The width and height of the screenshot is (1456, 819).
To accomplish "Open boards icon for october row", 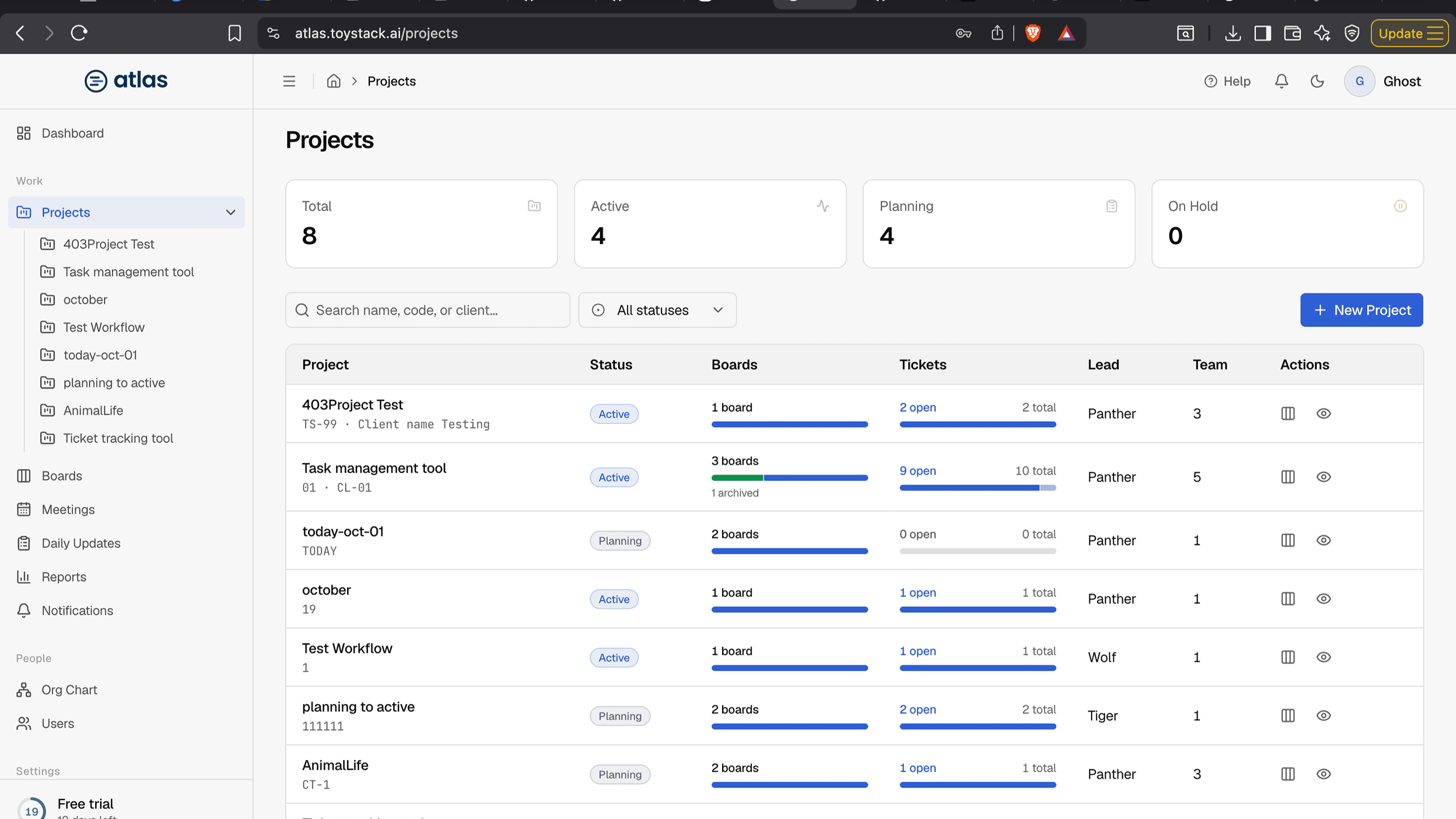I will [1288, 599].
